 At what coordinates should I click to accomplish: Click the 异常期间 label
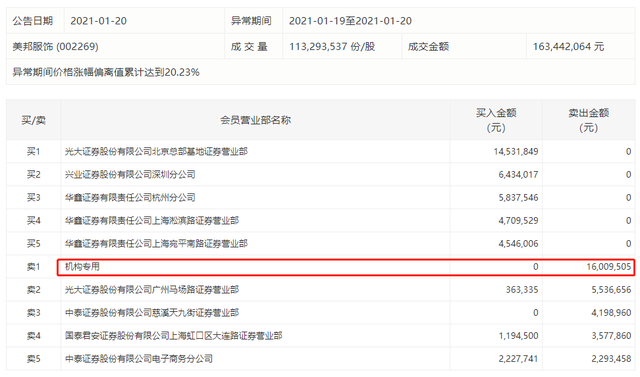pyautogui.click(x=251, y=21)
